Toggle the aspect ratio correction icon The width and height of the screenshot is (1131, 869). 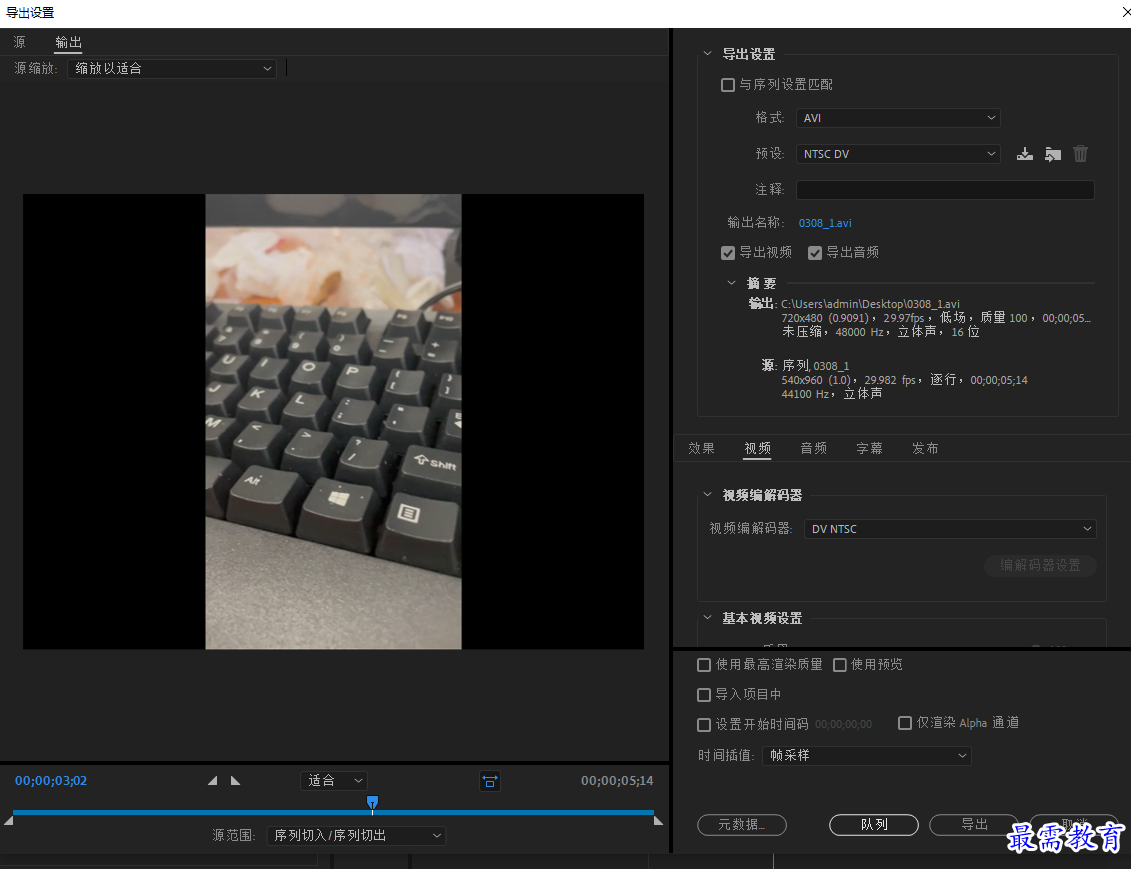coord(490,781)
